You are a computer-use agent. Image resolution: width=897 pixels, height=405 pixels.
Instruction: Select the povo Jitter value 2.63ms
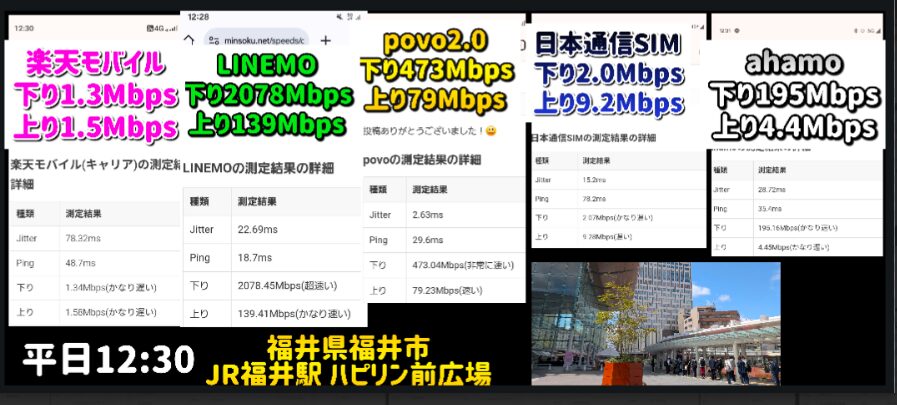point(427,215)
